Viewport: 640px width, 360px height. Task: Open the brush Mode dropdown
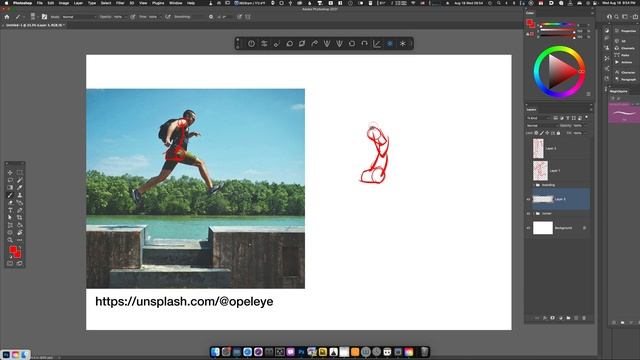click(80, 17)
